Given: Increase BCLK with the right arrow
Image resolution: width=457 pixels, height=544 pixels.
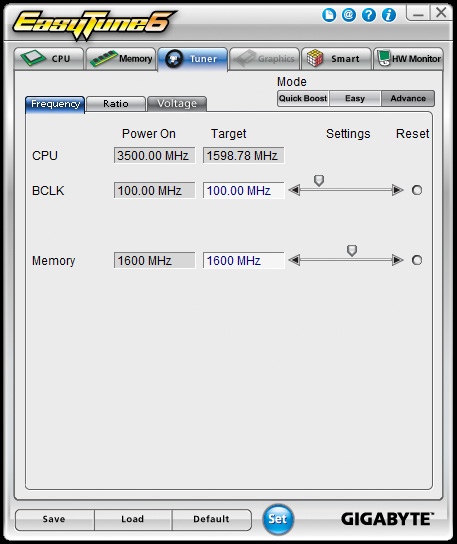Looking at the screenshot, I should pyautogui.click(x=398, y=190).
